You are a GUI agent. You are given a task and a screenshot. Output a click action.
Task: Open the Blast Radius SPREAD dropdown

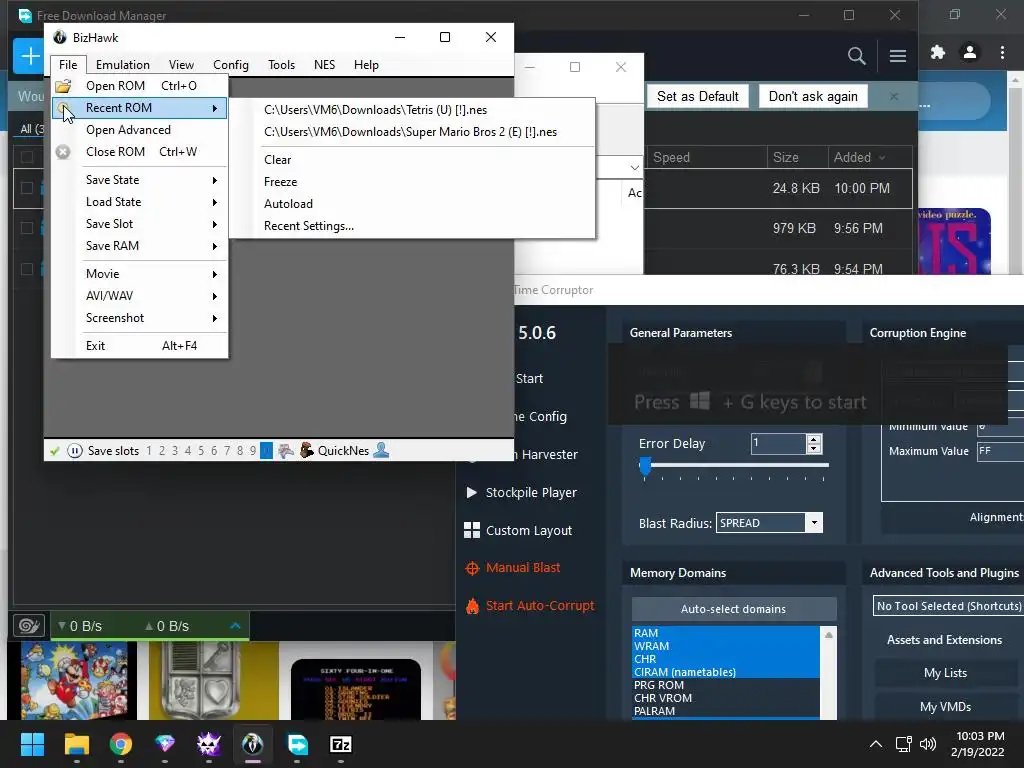pyautogui.click(x=814, y=522)
